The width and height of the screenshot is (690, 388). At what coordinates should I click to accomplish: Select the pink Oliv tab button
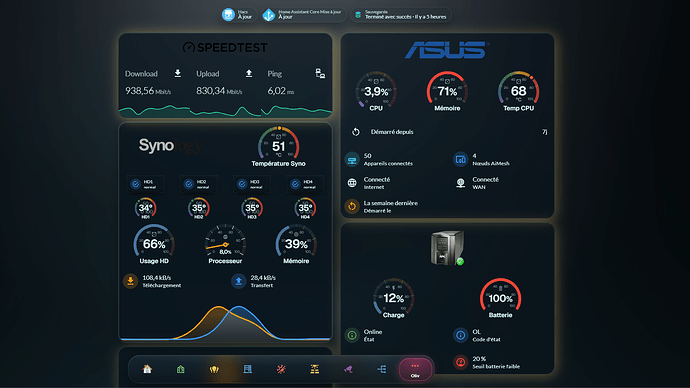coord(415,369)
